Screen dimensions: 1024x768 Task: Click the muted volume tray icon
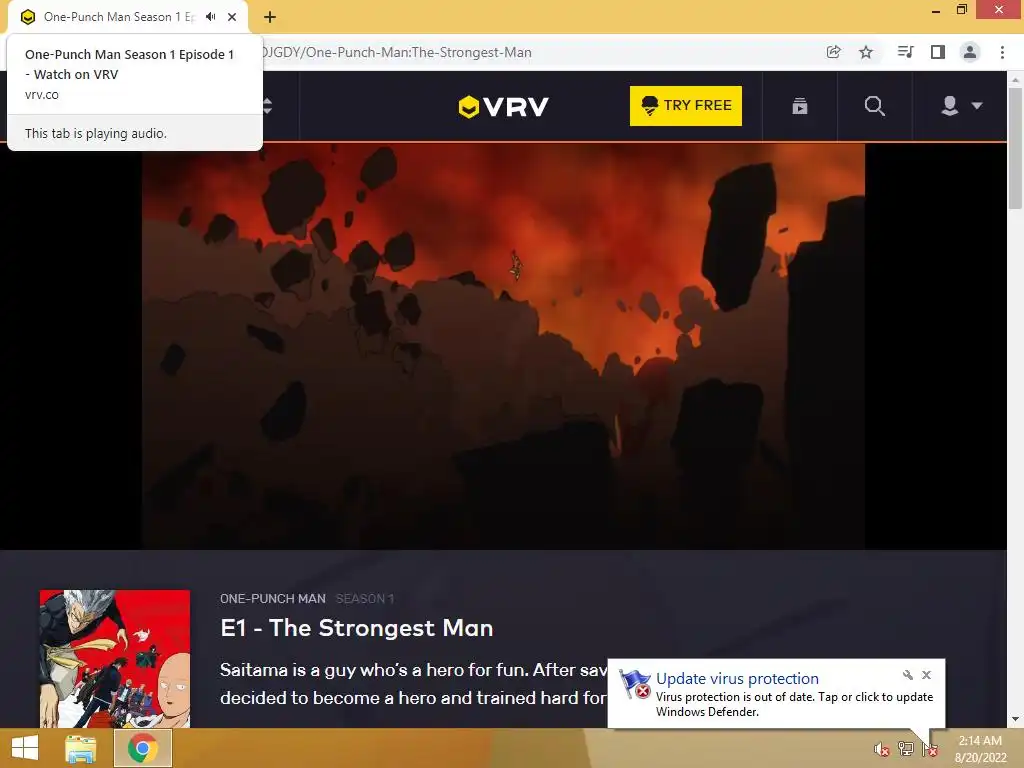(882, 749)
